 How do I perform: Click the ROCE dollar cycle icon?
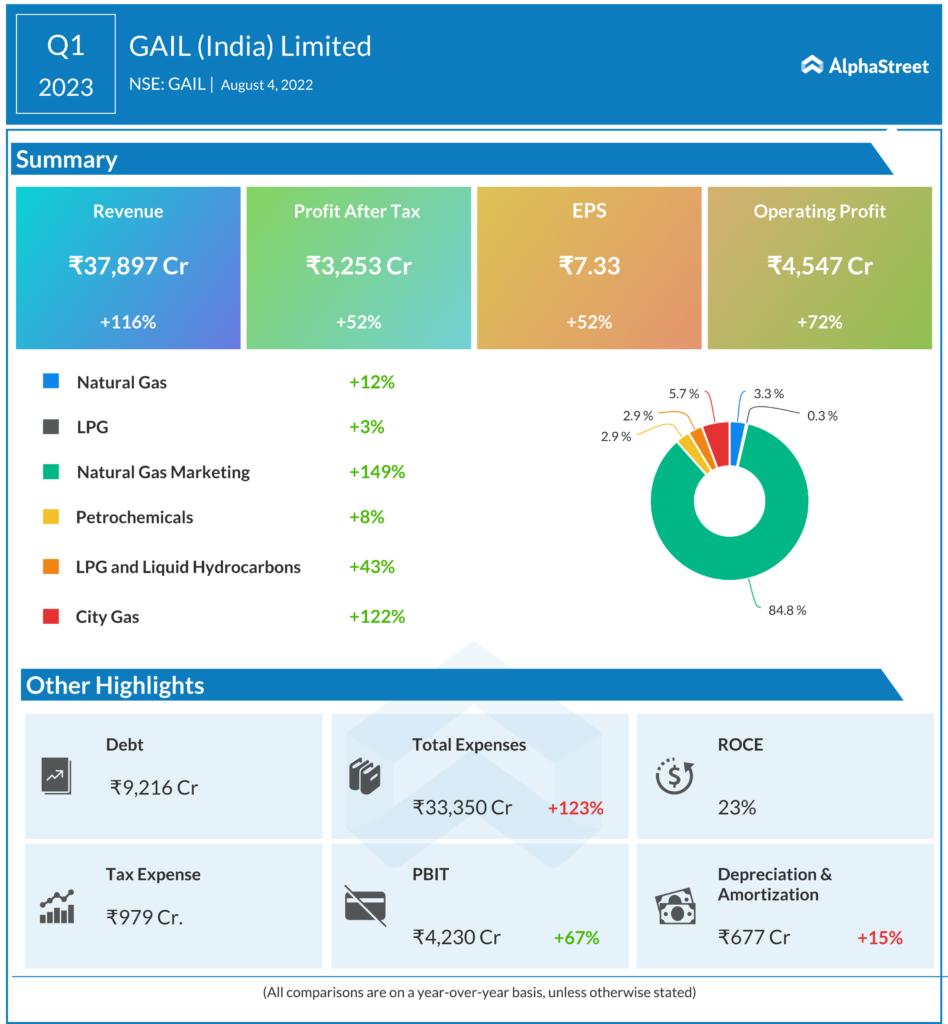674,775
